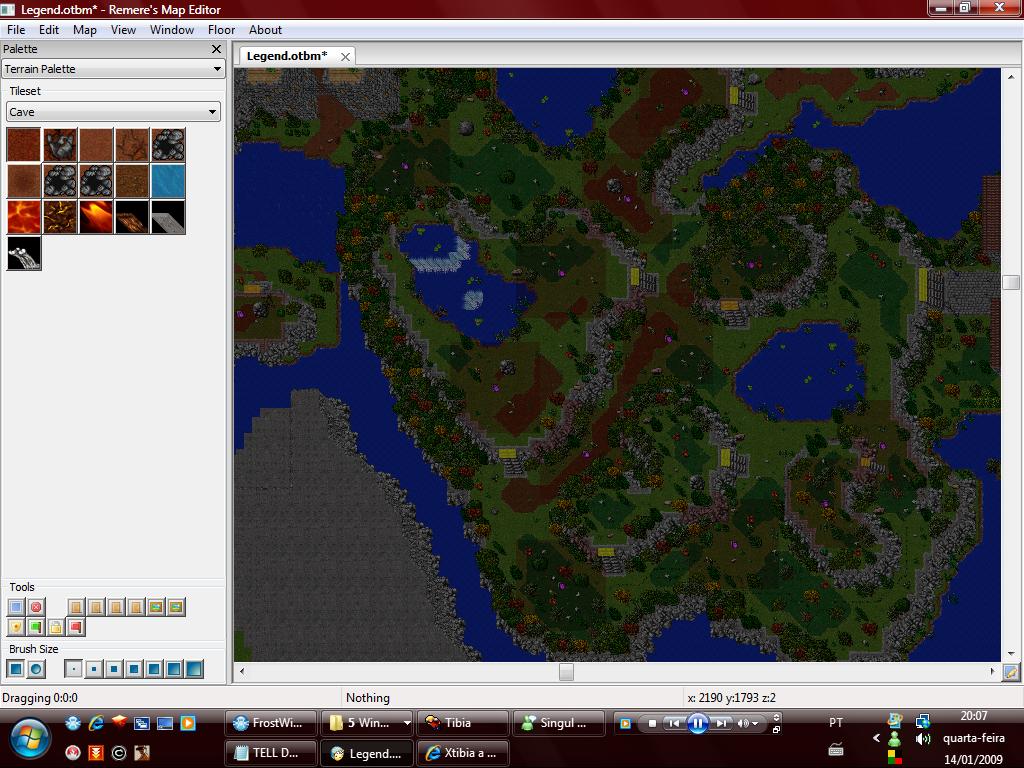Open the TELL D... taskbar window
This screenshot has height=768, width=1024.
click(x=270, y=753)
